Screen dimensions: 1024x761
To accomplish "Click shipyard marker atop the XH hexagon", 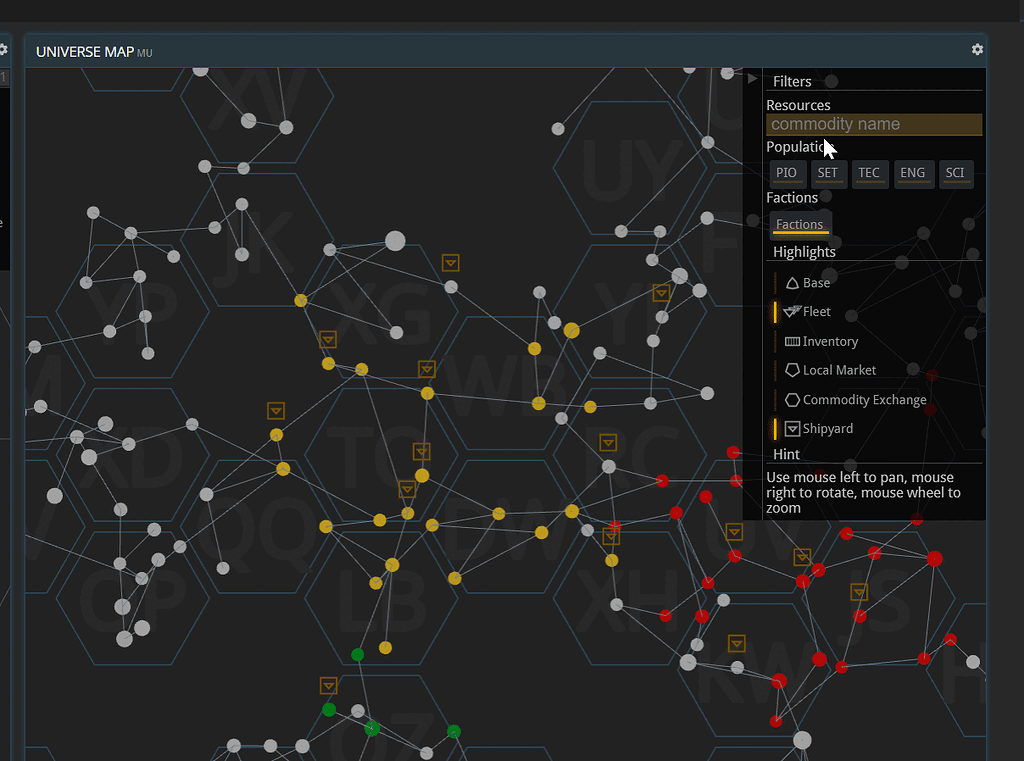I will 611,536.
